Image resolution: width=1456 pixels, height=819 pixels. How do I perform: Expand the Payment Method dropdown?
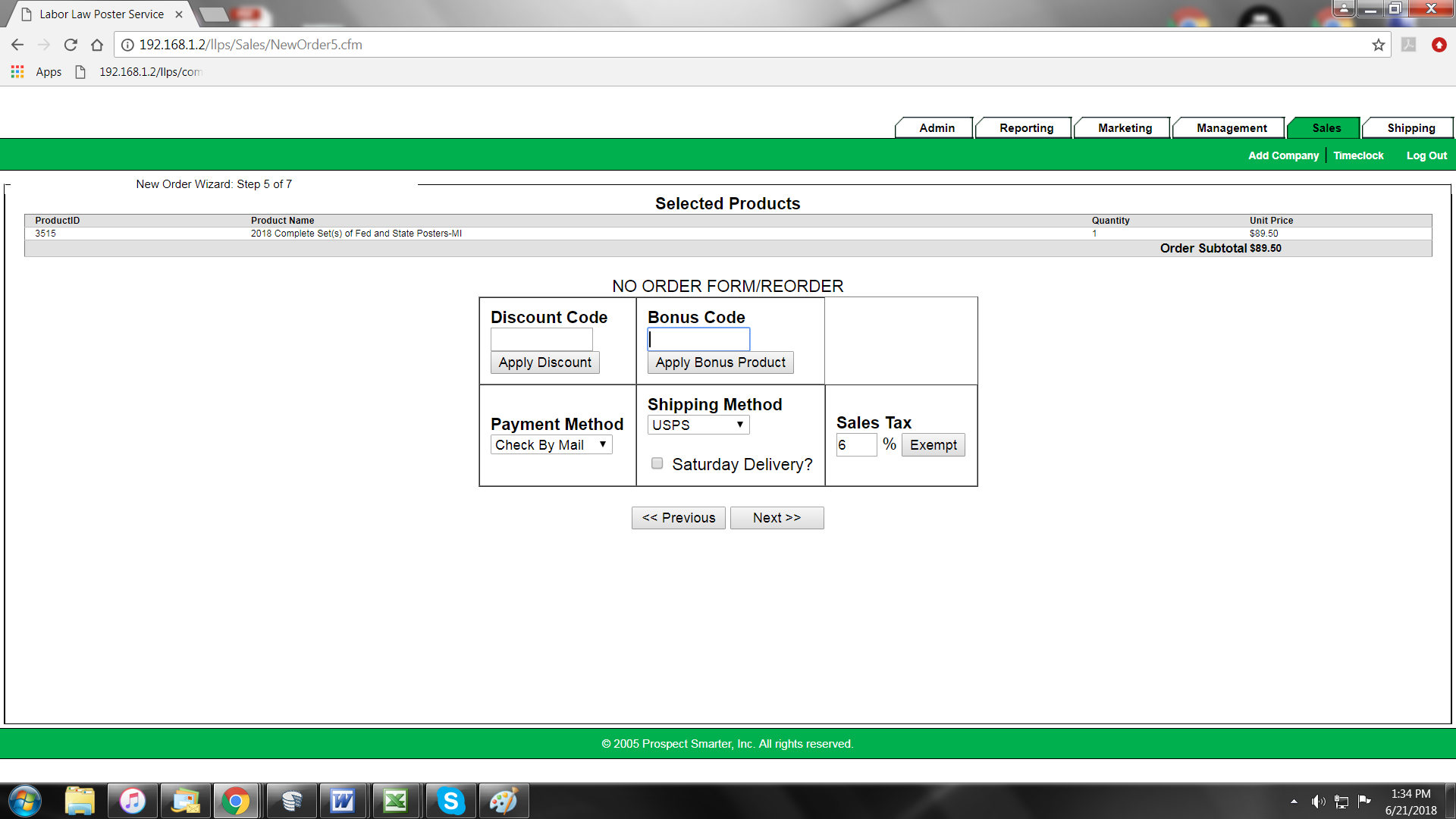pyautogui.click(x=551, y=445)
